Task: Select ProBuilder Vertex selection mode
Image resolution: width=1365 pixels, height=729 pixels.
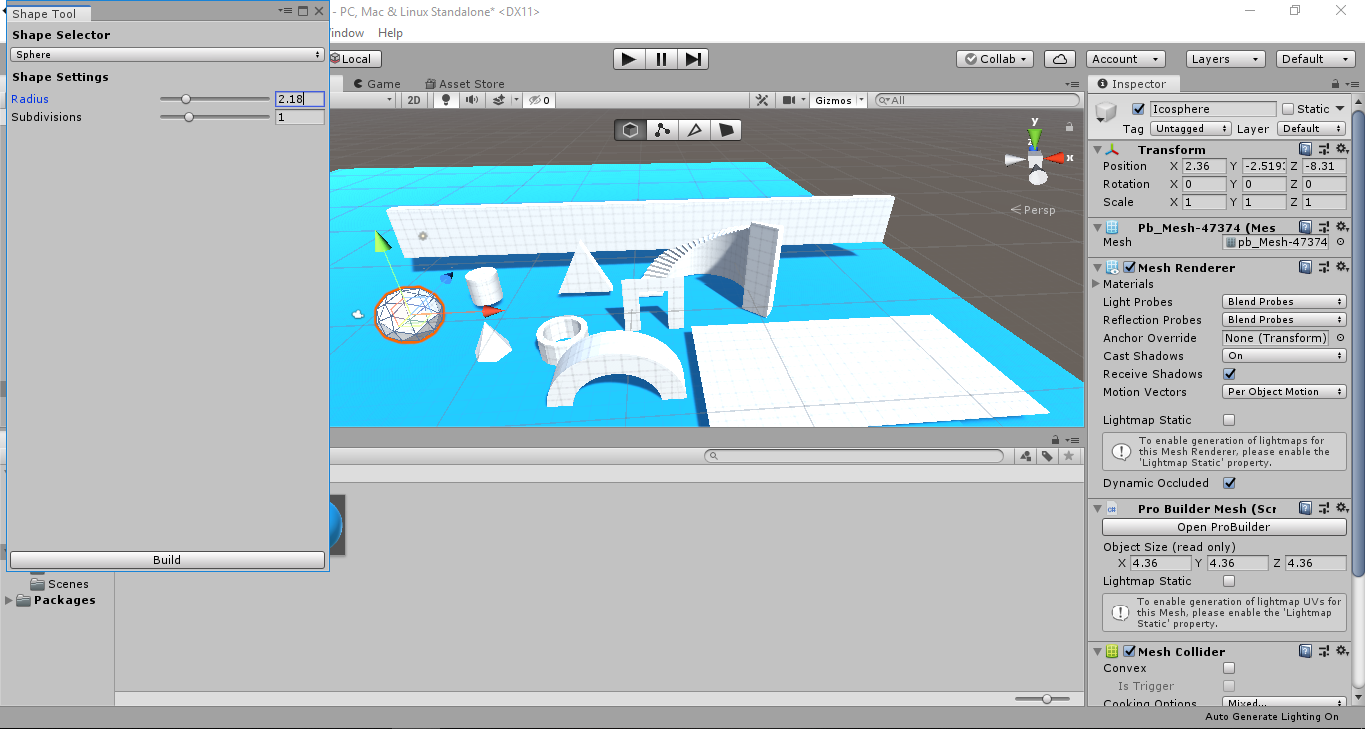Action: click(x=661, y=130)
